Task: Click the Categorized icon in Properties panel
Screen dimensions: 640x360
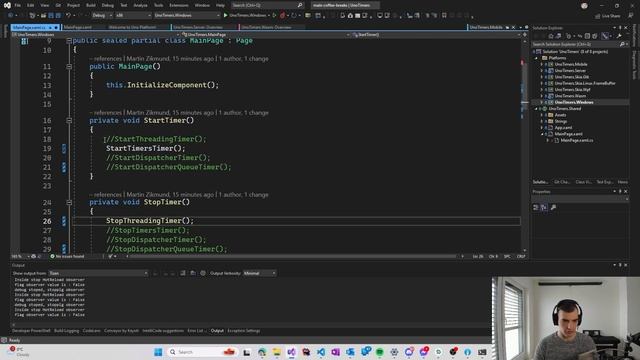Action: [x=536, y=207]
